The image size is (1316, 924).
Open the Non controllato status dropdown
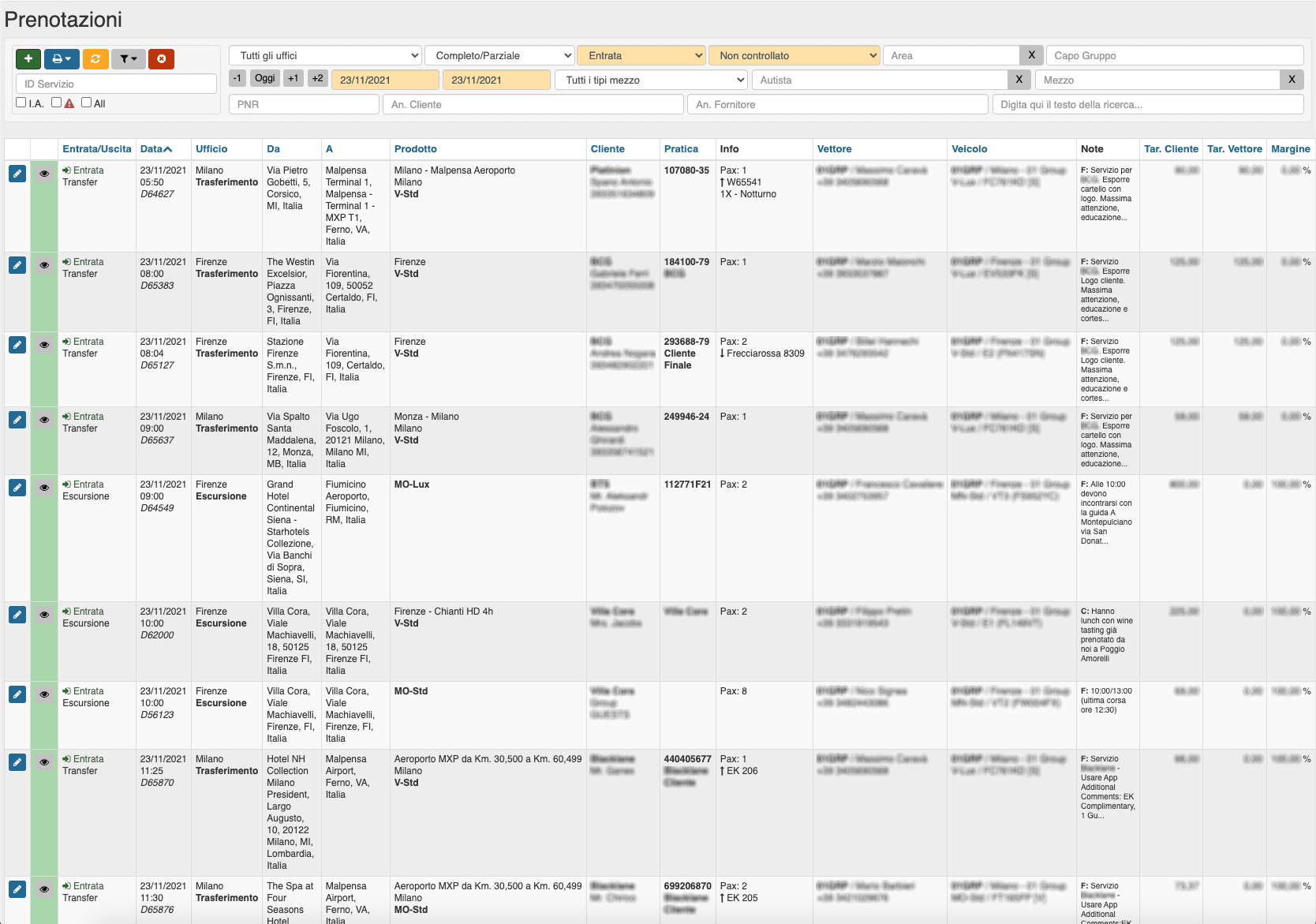[x=794, y=56]
